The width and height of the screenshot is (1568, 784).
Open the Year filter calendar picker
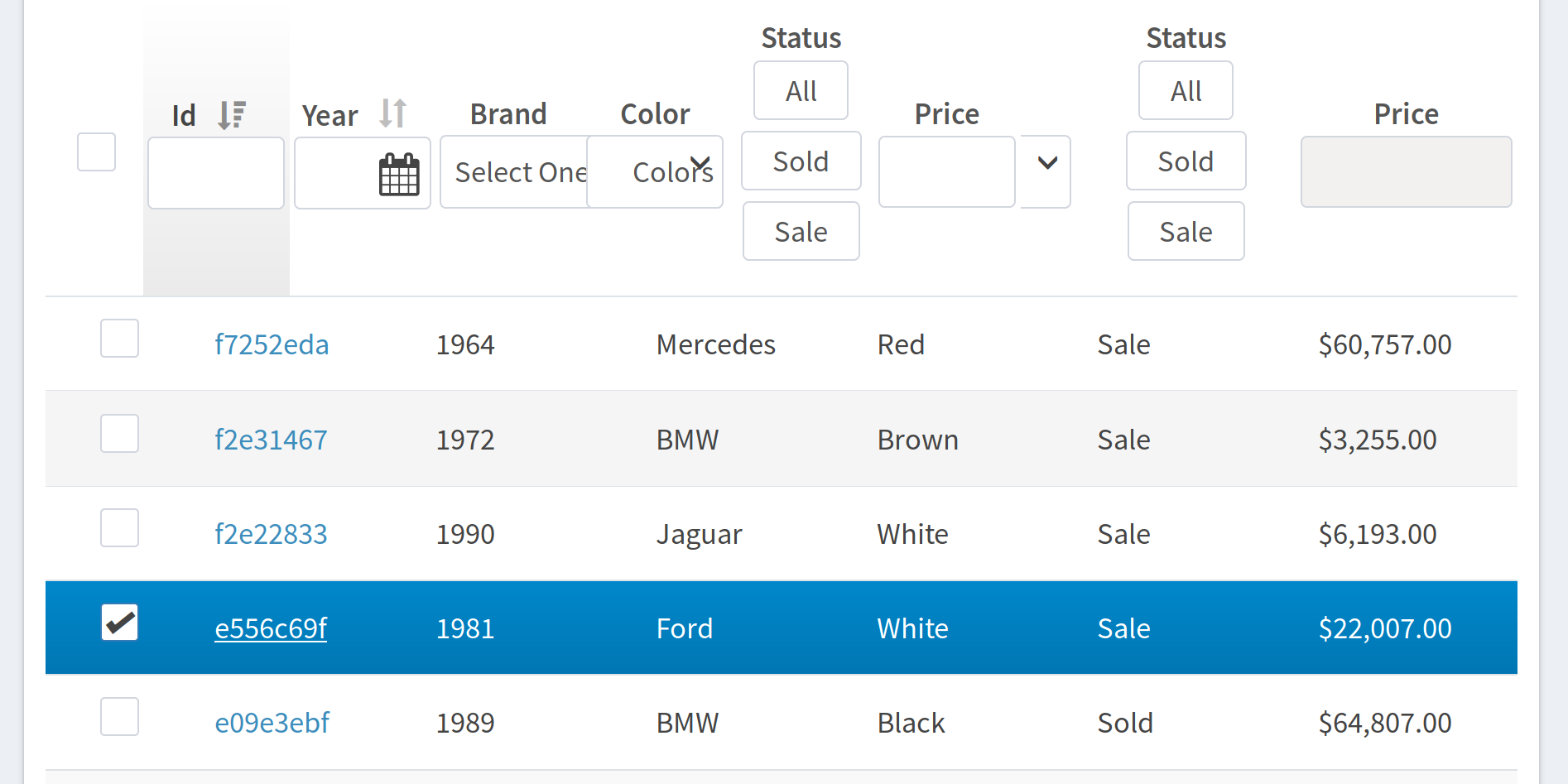[399, 175]
